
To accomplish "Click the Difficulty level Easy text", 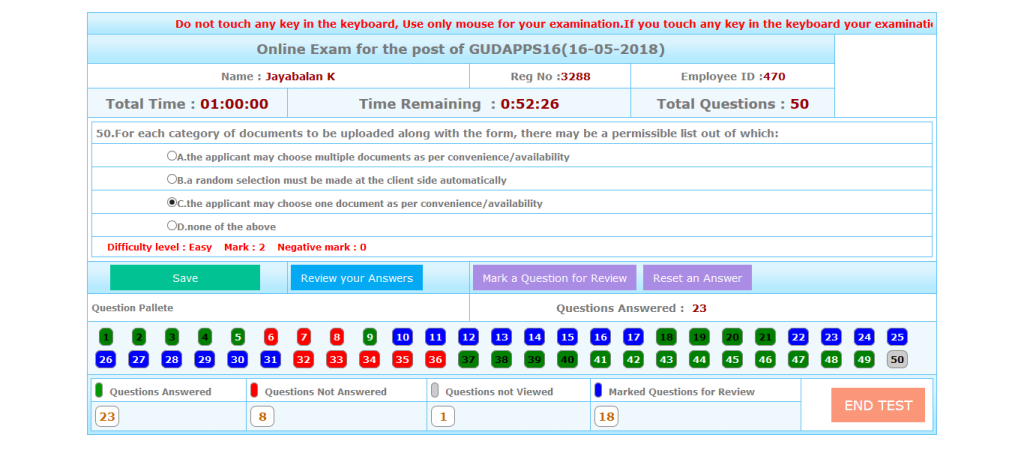I will pyautogui.click(x=159, y=248).
